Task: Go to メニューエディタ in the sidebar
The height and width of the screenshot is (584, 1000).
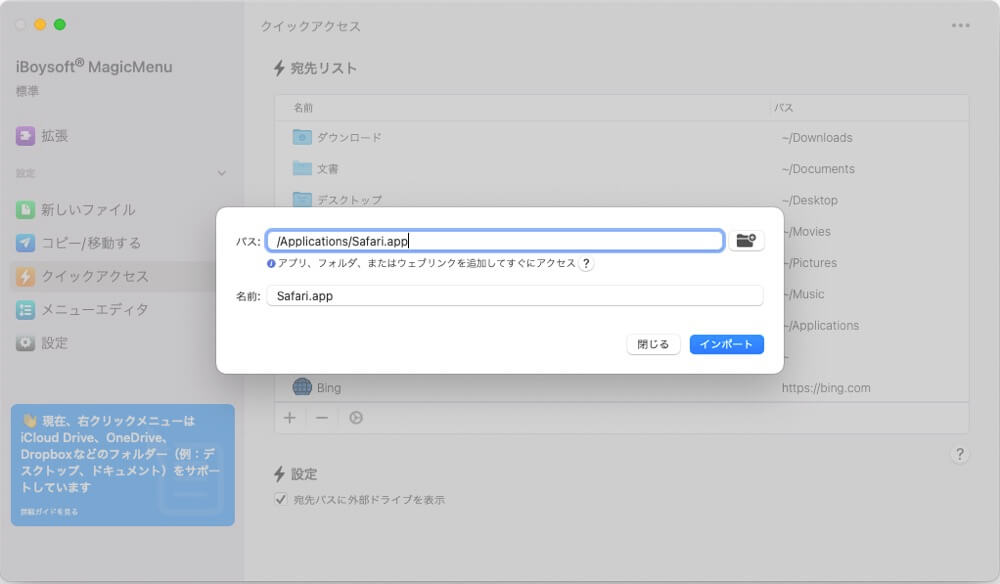Action: [94, 310]
